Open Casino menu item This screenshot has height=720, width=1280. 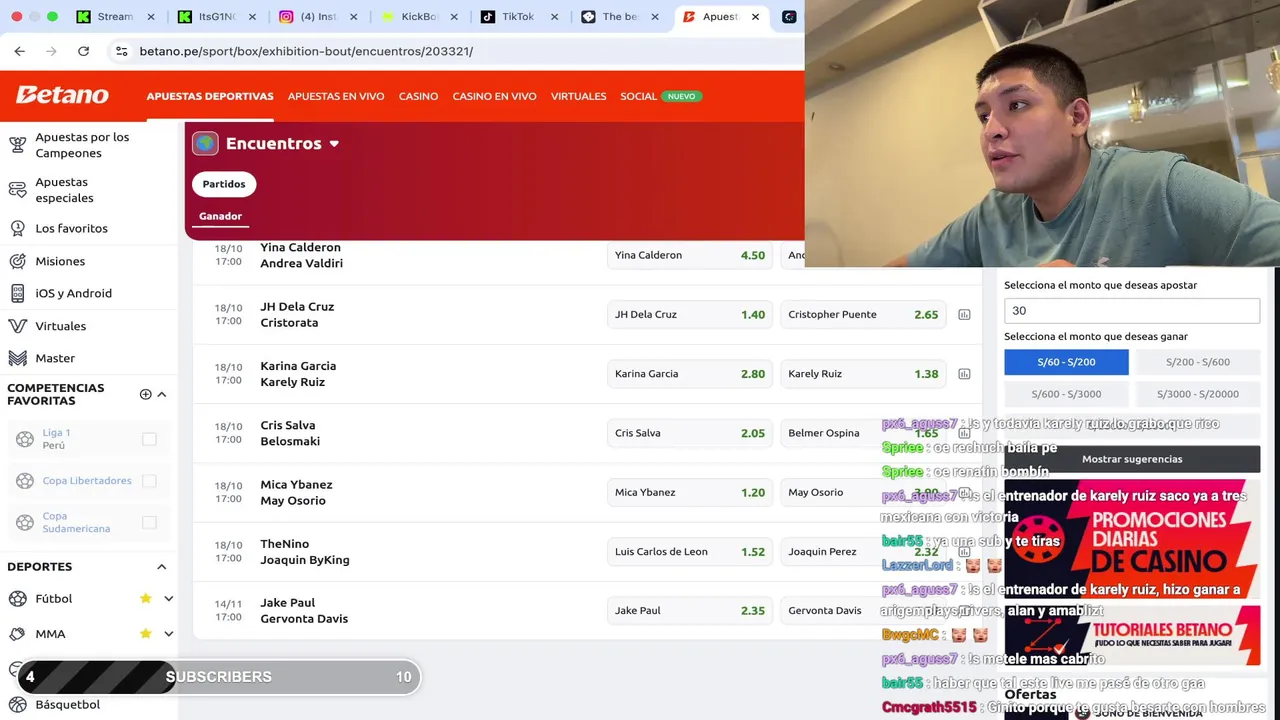pos(418,96)
